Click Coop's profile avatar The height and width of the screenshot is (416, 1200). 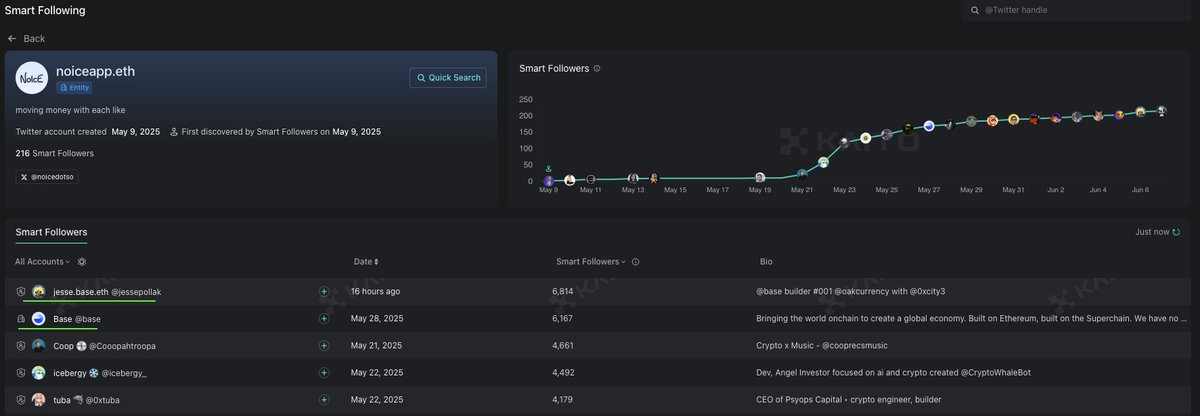[x=38, y=345]
